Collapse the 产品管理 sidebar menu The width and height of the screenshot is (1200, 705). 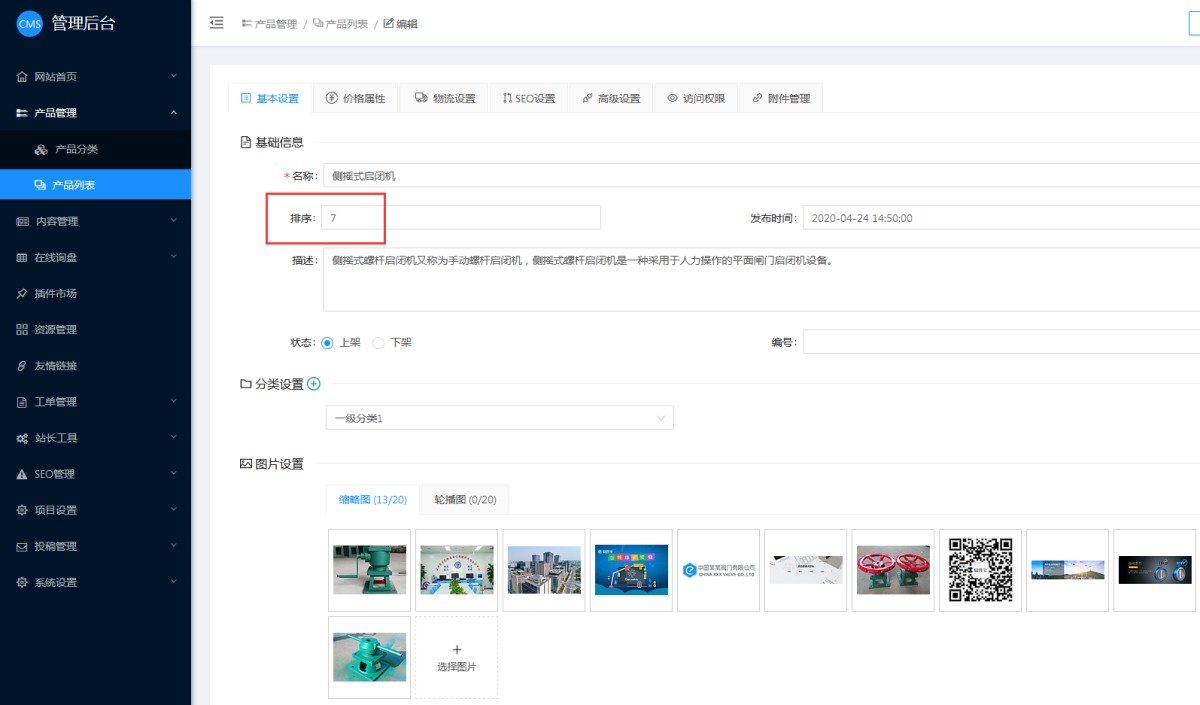click(95, 113)
